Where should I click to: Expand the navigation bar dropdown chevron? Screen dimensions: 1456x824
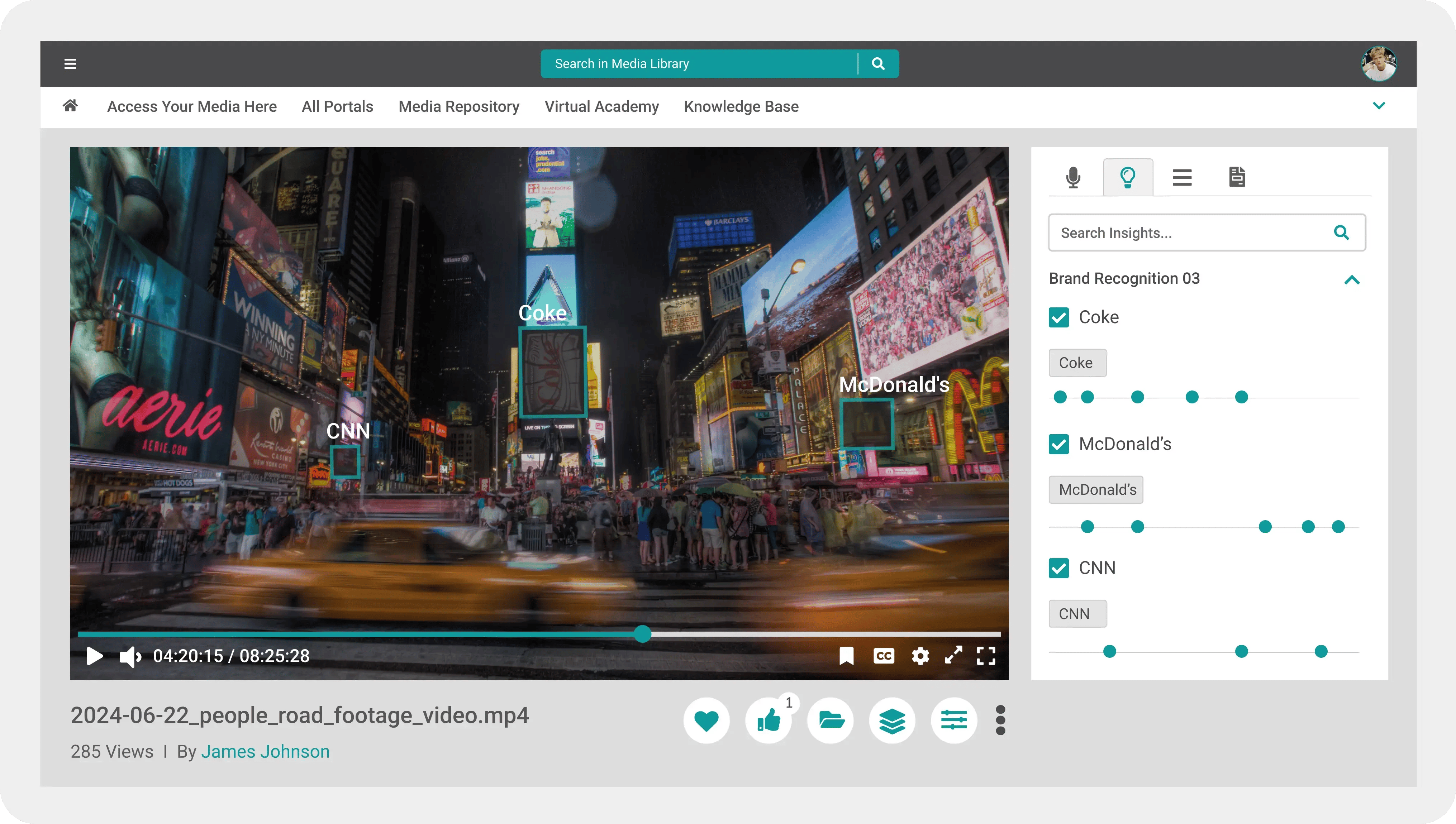1379,106
